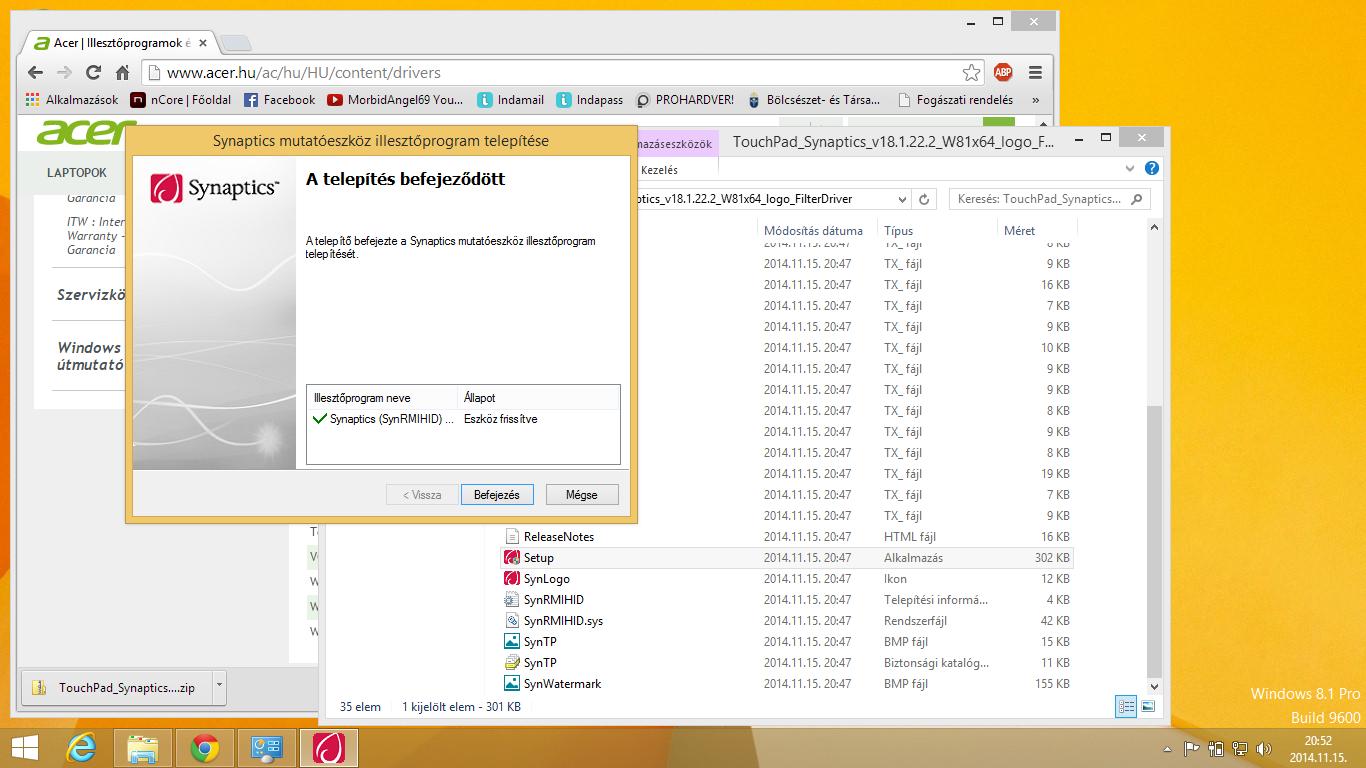Open Windows Start button

pos(25,748)
